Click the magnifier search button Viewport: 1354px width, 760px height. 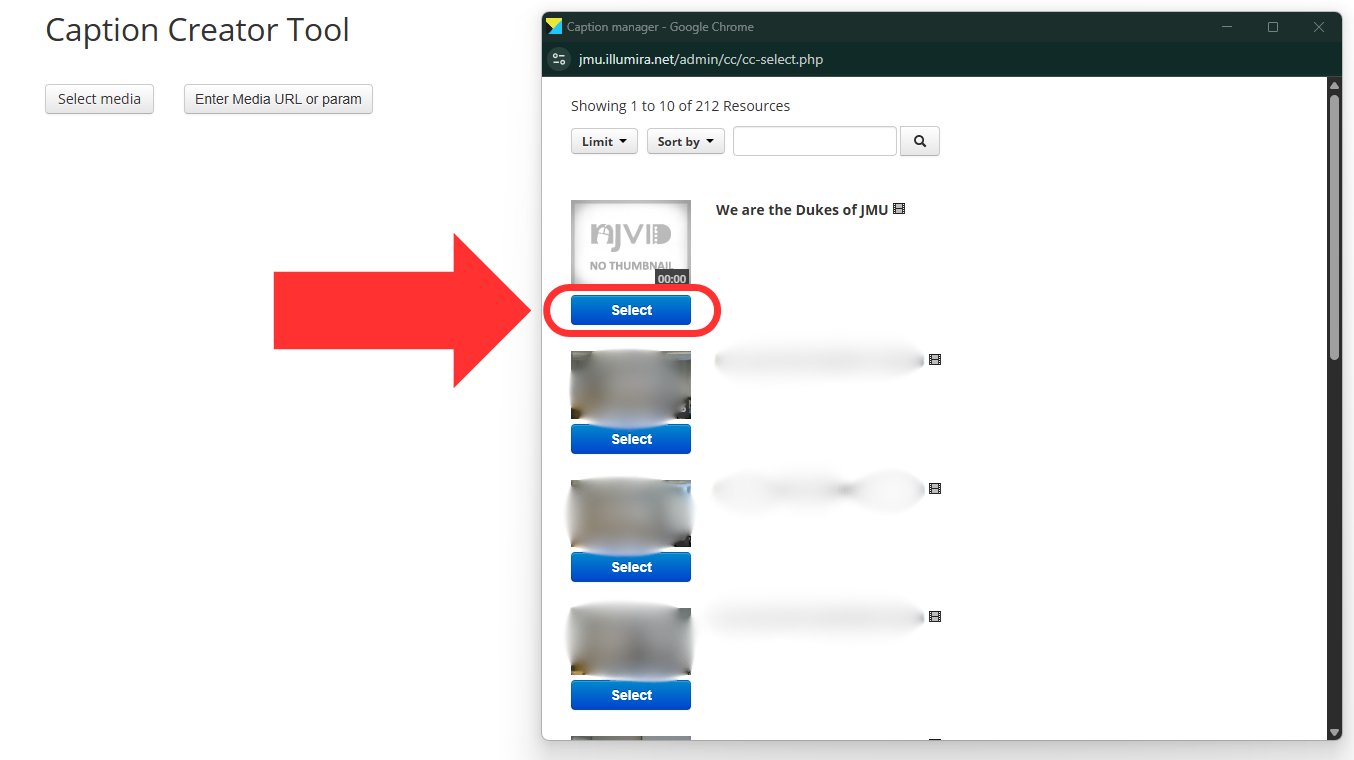point(920,141)
